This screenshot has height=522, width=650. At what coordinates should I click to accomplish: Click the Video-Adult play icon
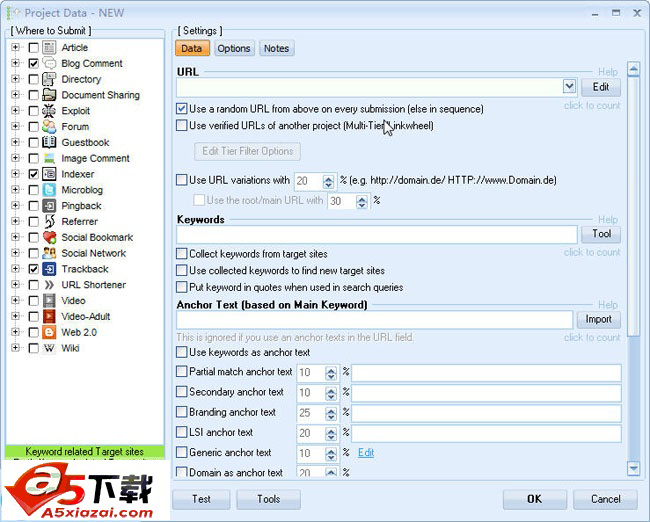(49, 316)
